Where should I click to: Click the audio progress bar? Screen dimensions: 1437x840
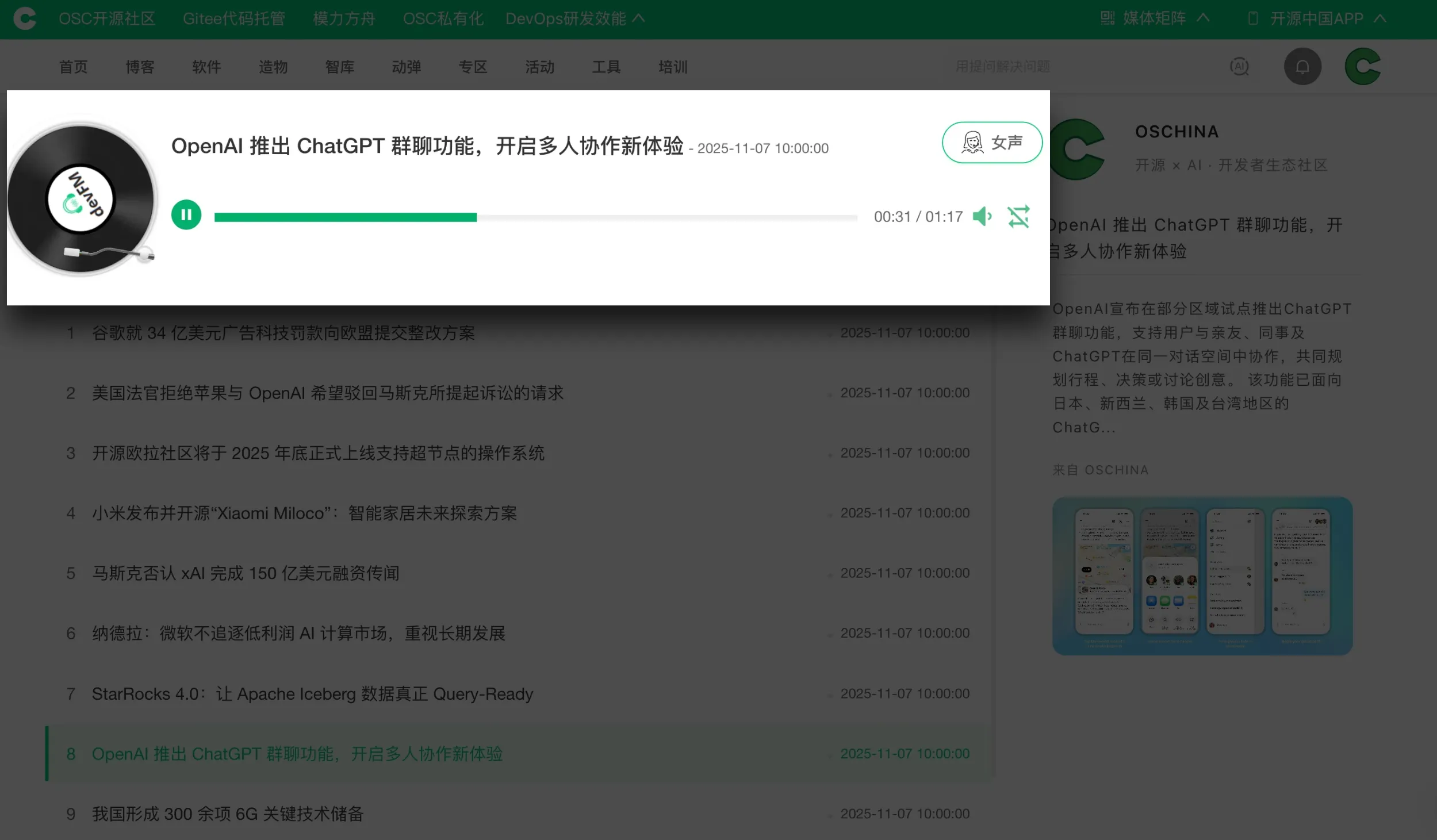(x=535, y=217)
